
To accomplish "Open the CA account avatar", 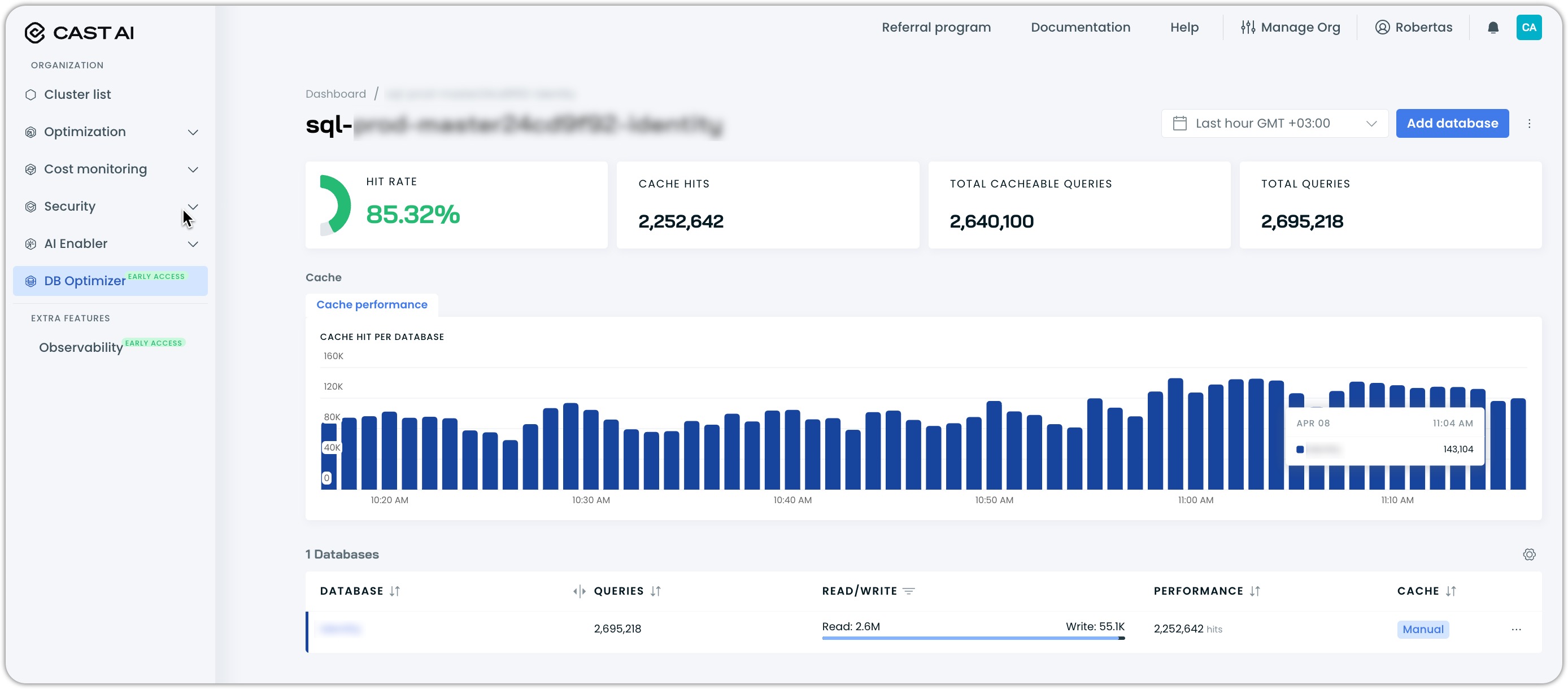I will coord(1528,27).
